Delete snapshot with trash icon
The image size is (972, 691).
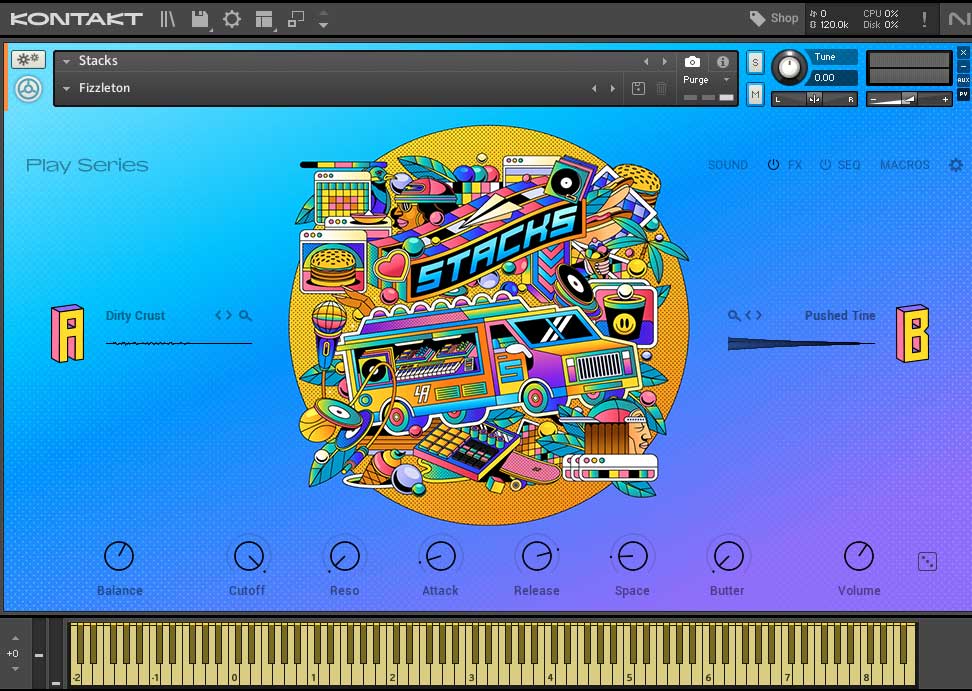point(661,89)
